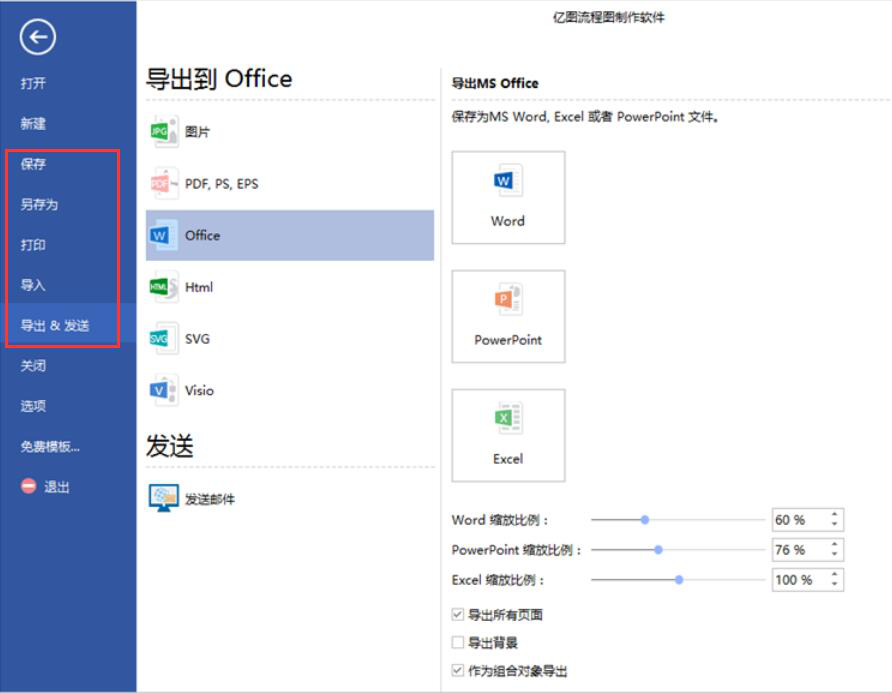The width and height of the screenshot is (892, 693).
Task: Select 另存为 in the sidebar
Action: coord(39,204)
